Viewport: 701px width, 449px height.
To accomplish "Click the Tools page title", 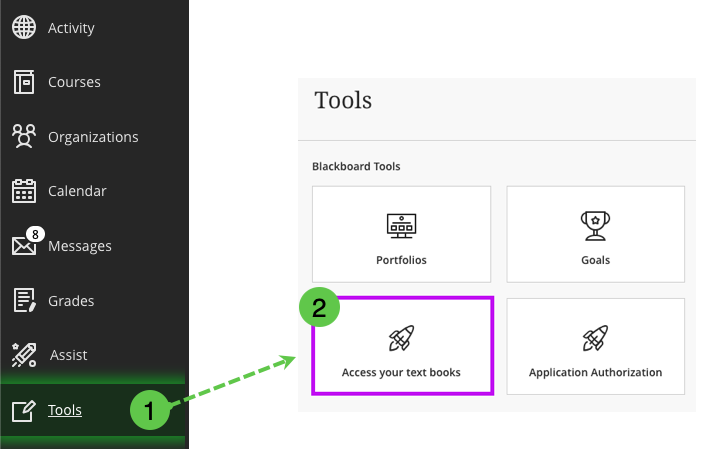I will pos(343,100).
